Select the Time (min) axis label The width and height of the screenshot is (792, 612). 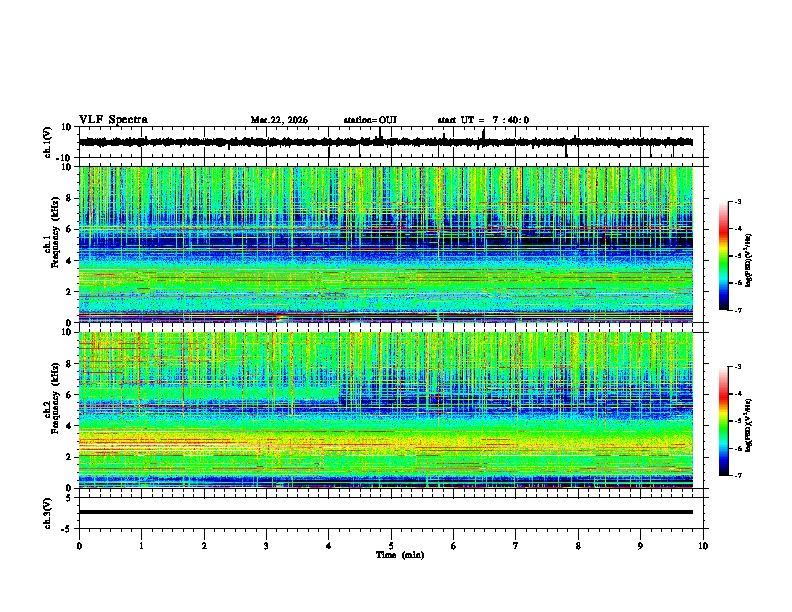click(x=400, y=555)
